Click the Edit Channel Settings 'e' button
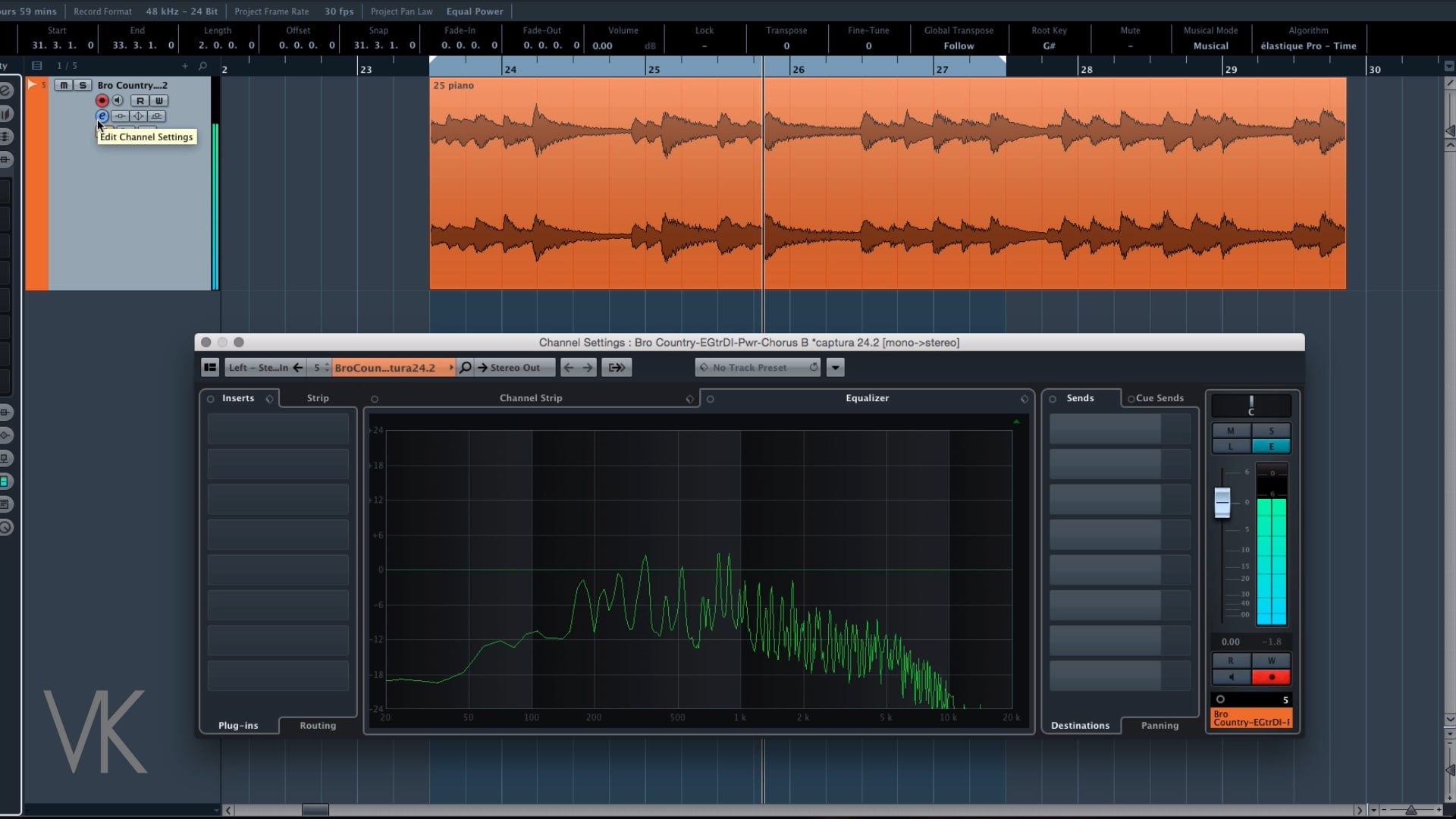Viewport: 1456px width, 819px height. pos(102,116)
